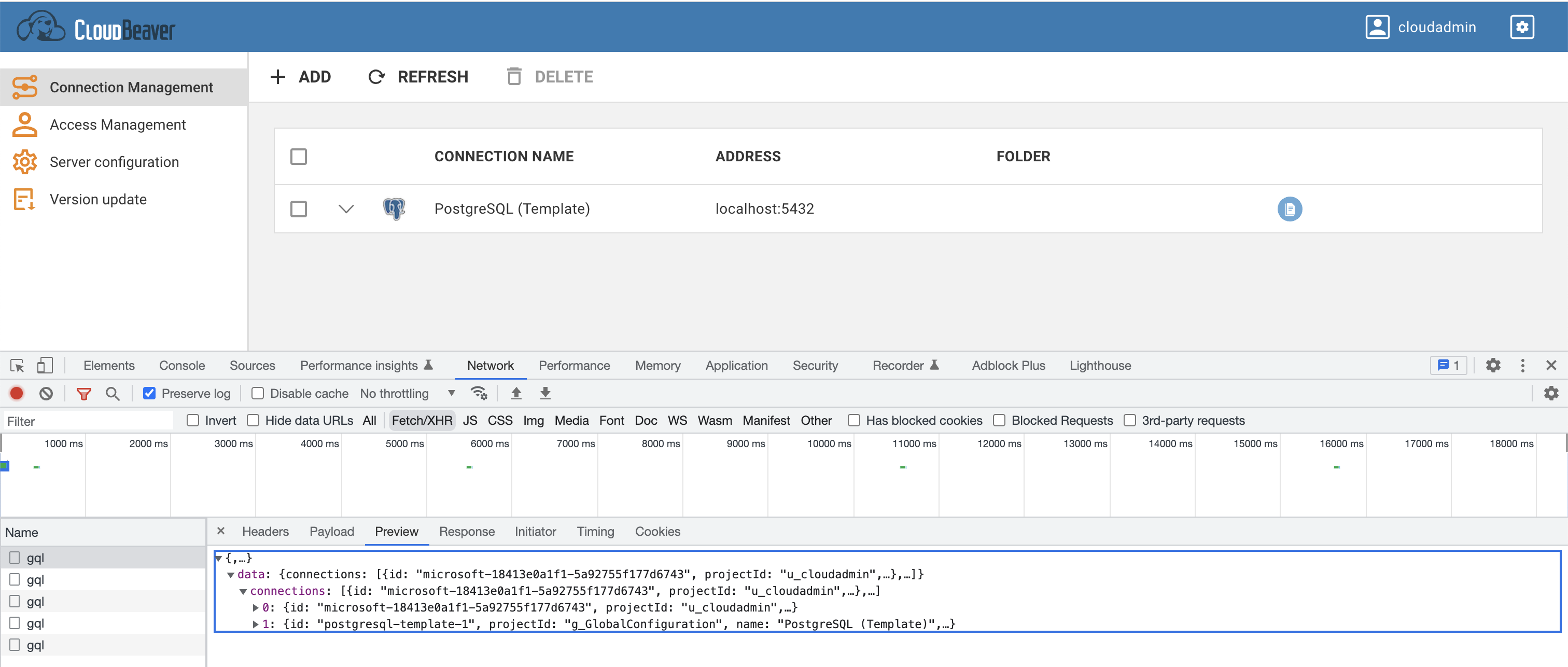Open Server configuration panel
Viewport: 1568px width, 667px height.
click(x=114, y=161)
